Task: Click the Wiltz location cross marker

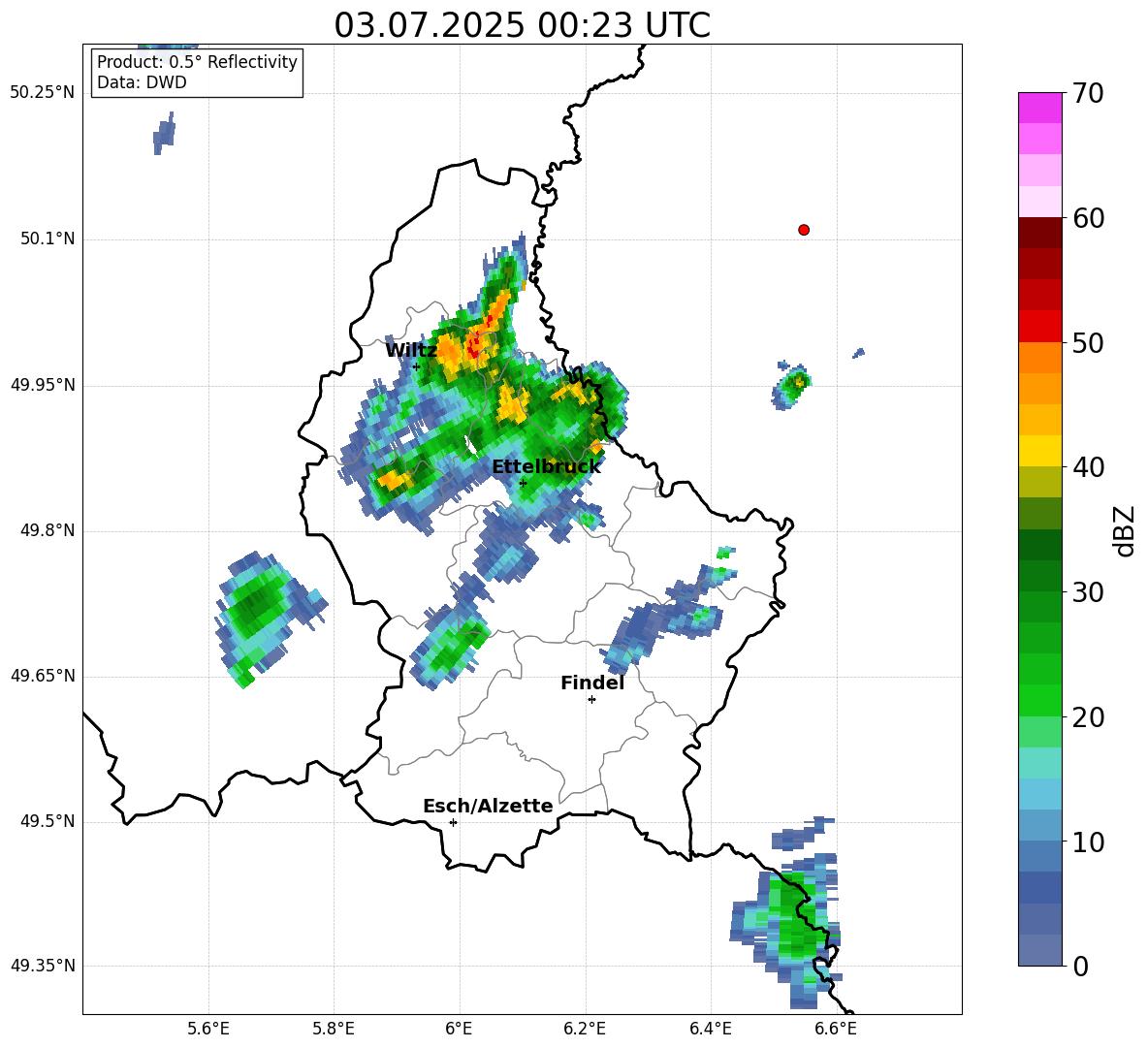Action: [x=416, y=366]
